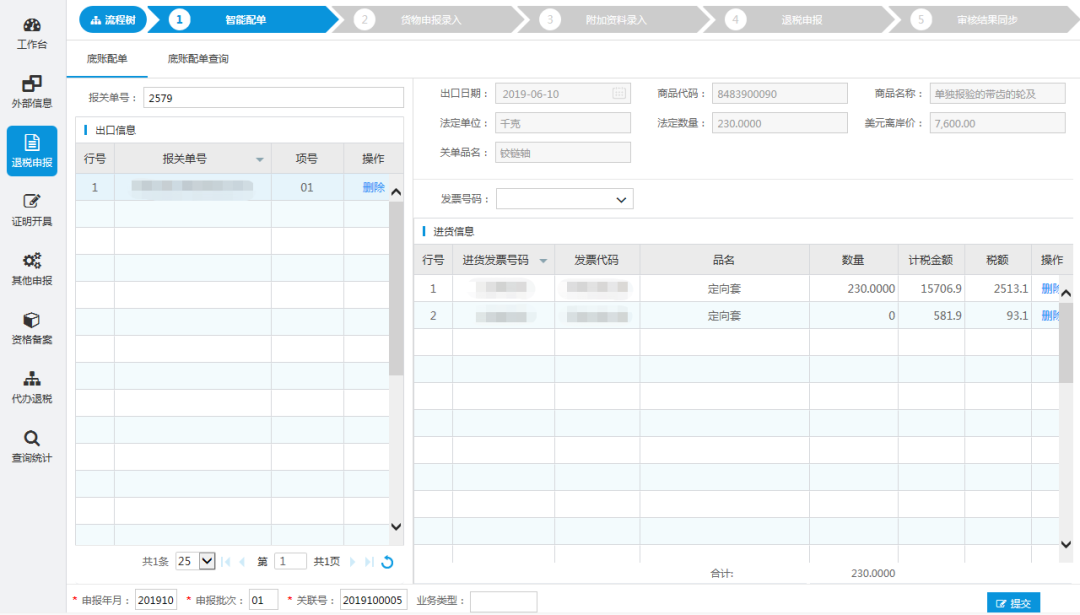1080x615 pixels.
Task: Click the 品名 column header
Action: point(725,260)
